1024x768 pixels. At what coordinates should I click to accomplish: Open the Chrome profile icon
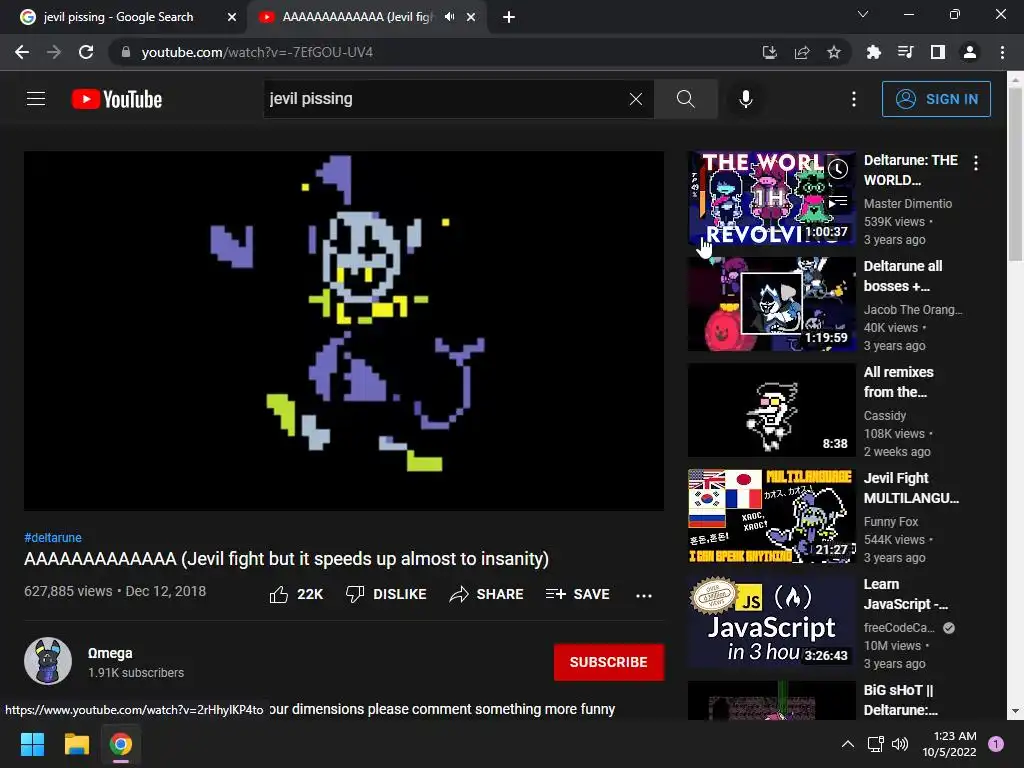[x=970, y=52]
